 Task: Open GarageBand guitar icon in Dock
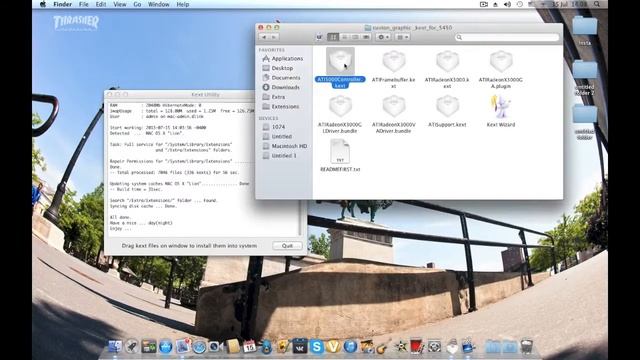point(383,347)
